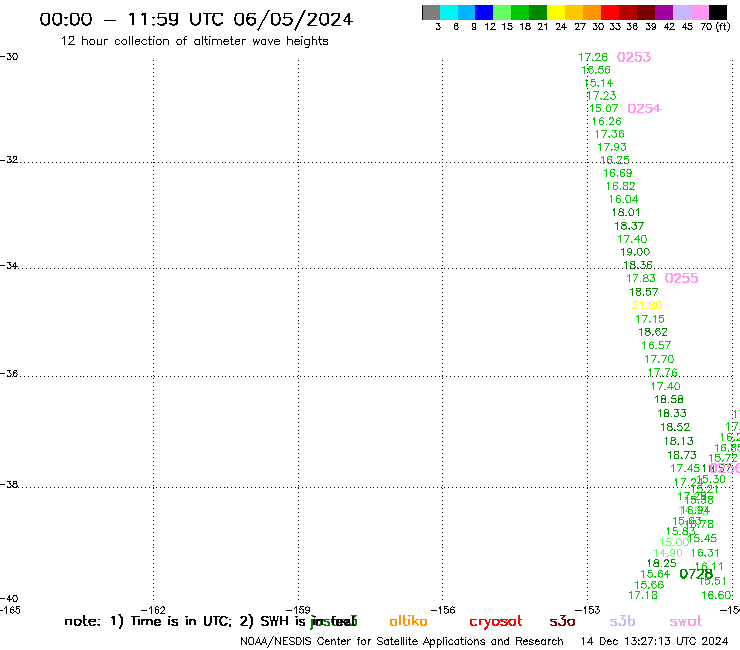Click the -36 latitude axis label

pos(9,373)
